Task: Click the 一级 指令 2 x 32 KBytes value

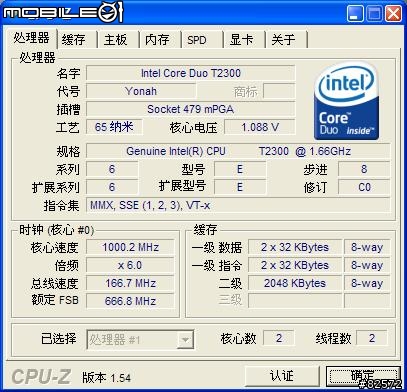Action: point(295,265)
